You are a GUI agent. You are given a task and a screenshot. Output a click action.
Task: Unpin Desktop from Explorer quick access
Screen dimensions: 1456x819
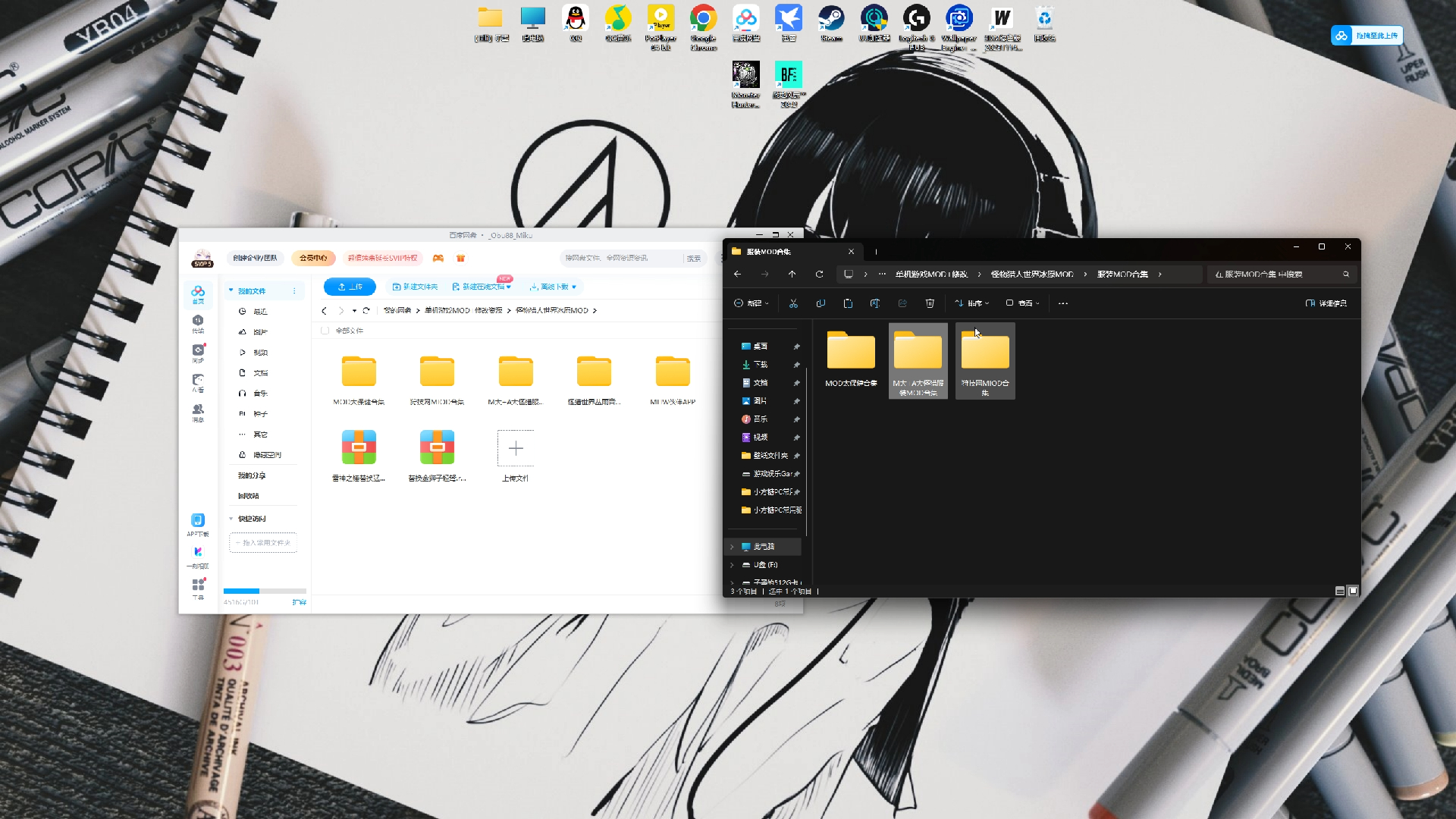pos(796,347)
